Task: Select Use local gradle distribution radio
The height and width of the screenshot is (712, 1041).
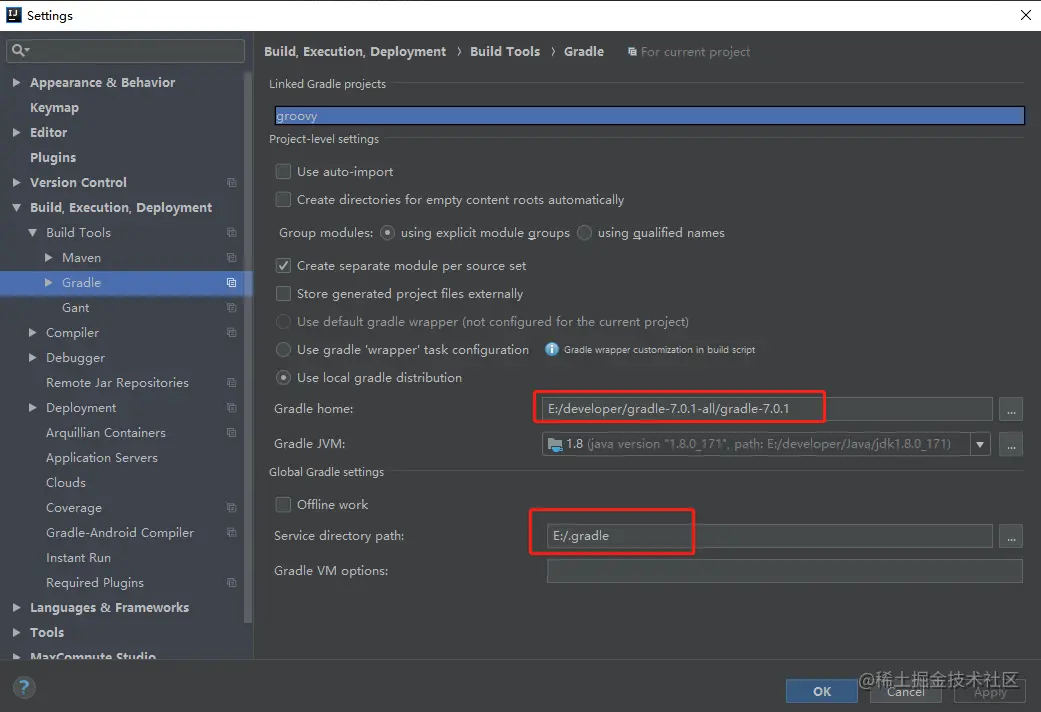Action: [x=283, y=377]
